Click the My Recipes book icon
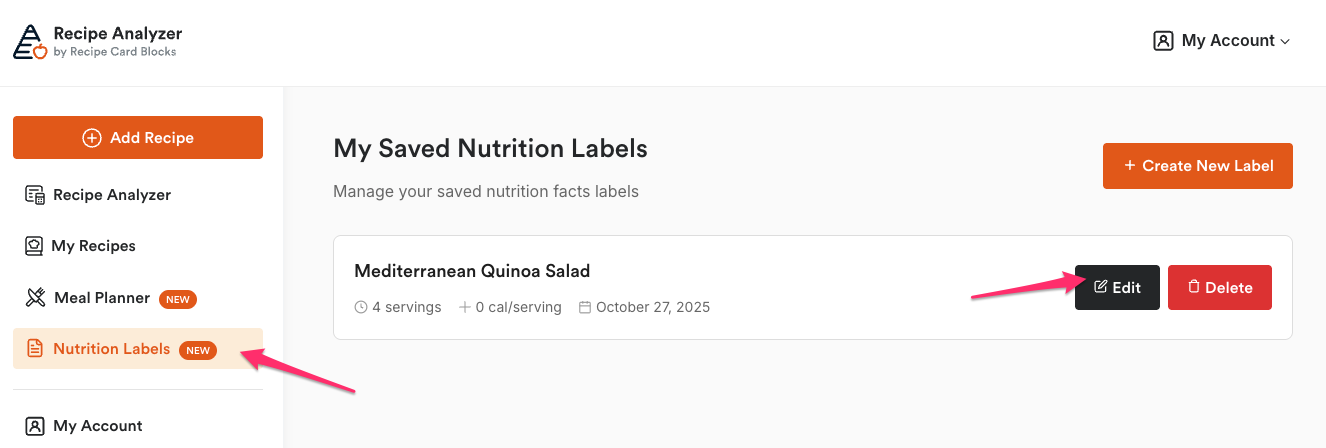Viewport: 1326px width, 448px height. (x=35, y=246)
